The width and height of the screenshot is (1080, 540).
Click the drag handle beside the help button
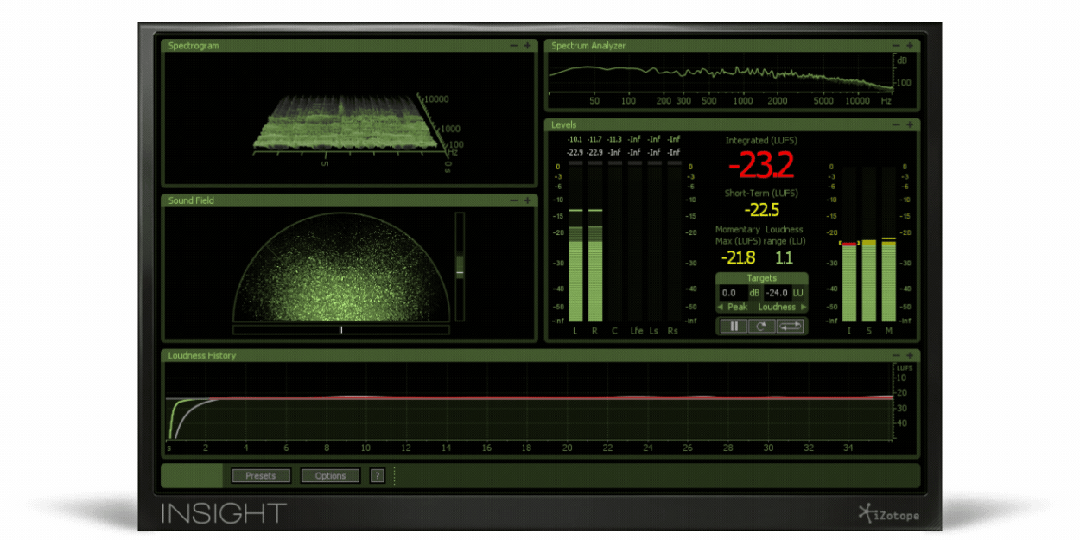394,476
